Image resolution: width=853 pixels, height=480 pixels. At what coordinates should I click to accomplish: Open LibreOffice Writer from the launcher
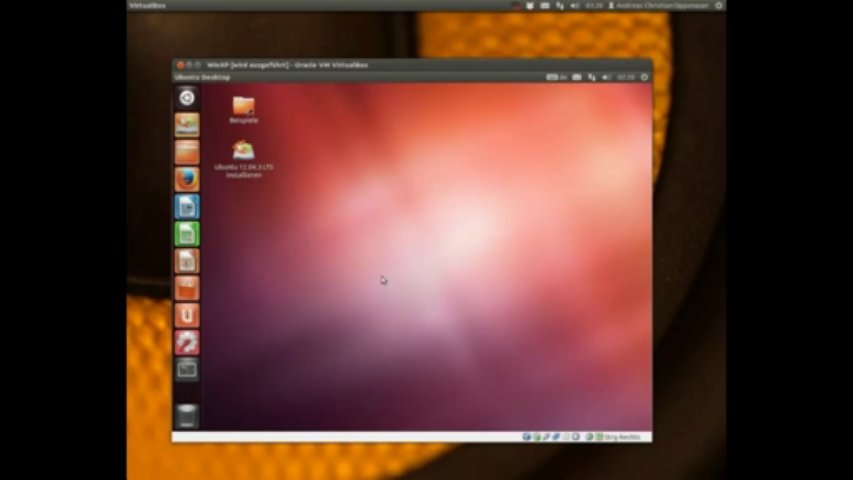tap(187, 206)
